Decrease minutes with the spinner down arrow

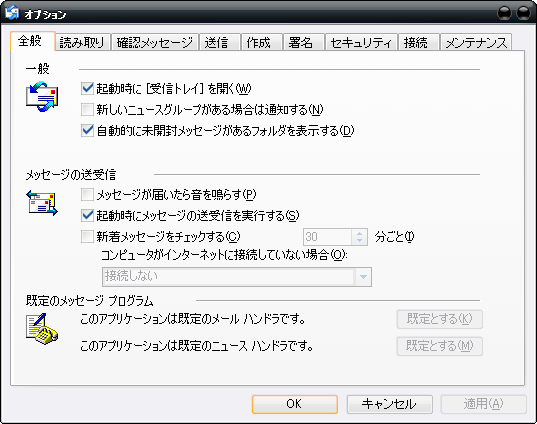tap(359, 241)
